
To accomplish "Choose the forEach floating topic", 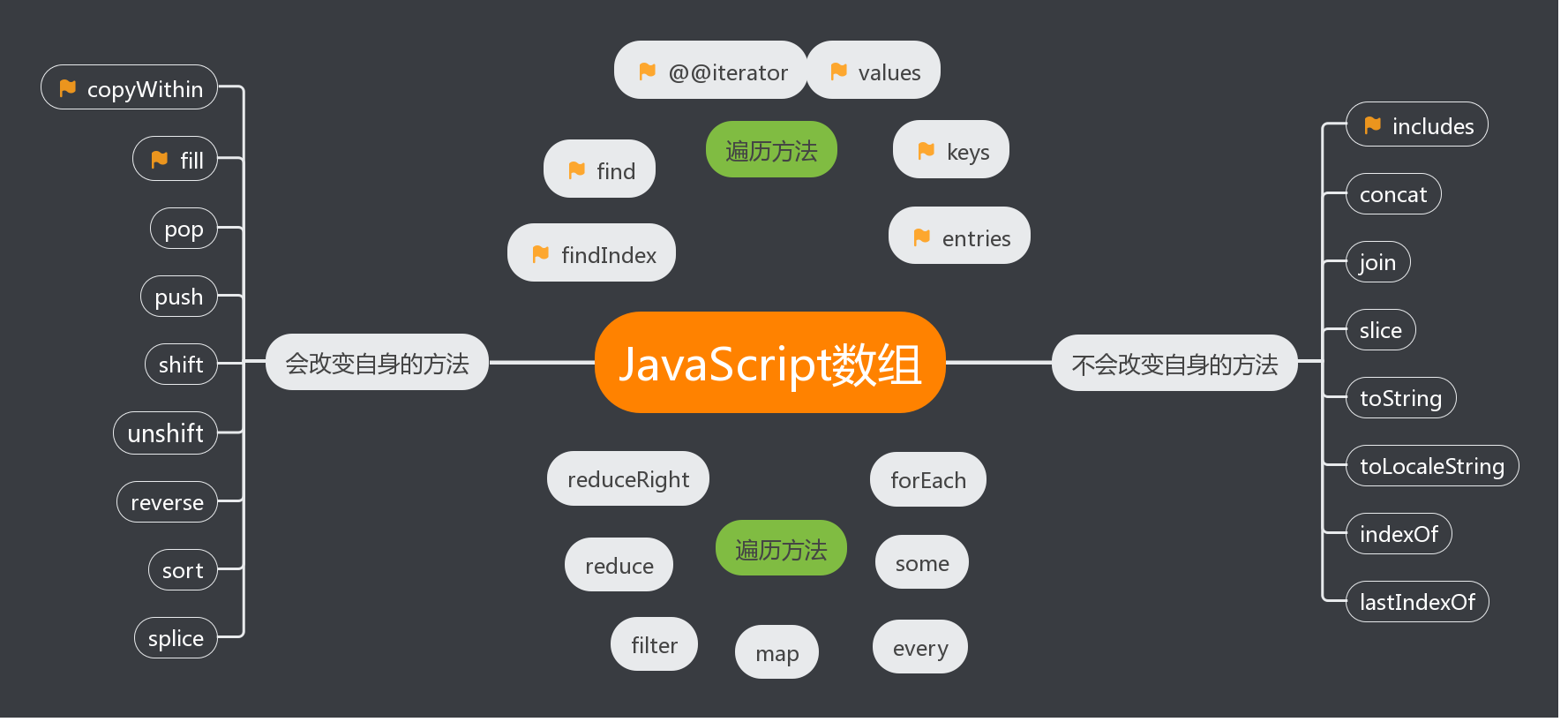I will [927, 480].
